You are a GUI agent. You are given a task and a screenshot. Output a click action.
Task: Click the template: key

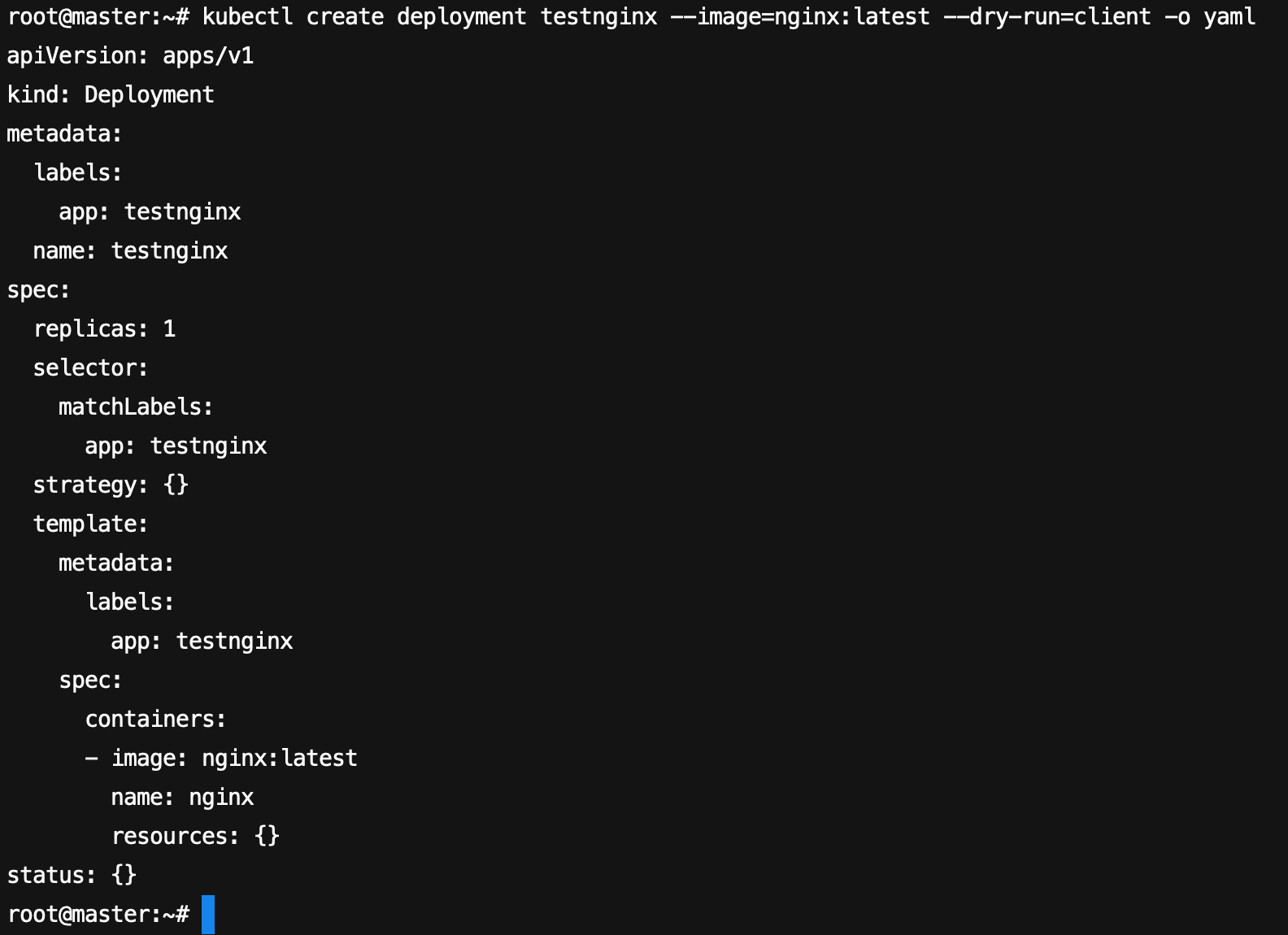point(90,524)
